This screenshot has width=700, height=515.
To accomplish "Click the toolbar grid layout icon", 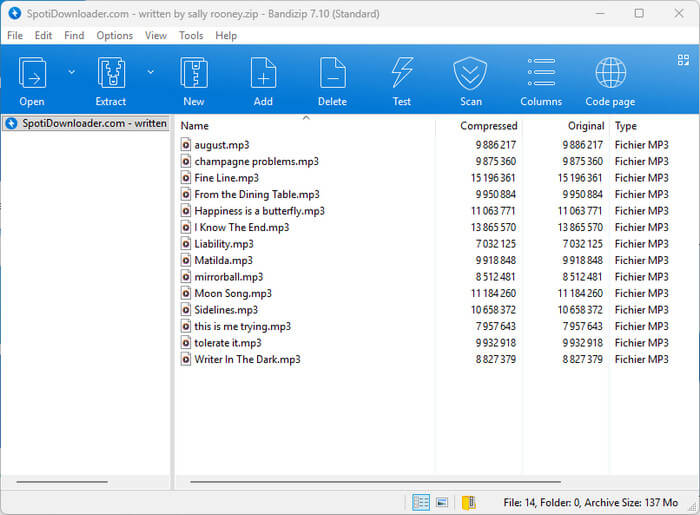I will click(683, 60).
